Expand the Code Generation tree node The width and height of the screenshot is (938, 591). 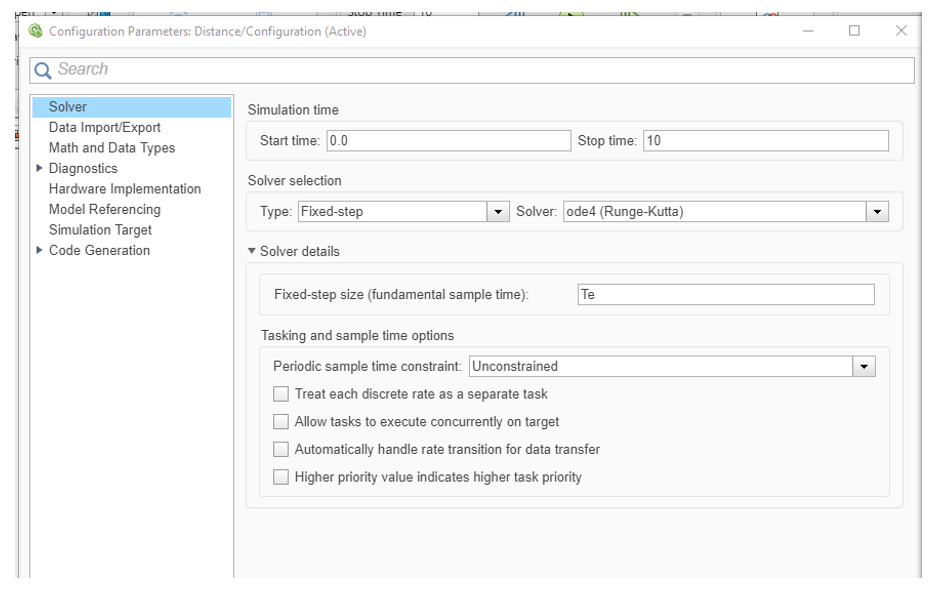(x=39, y=250)
